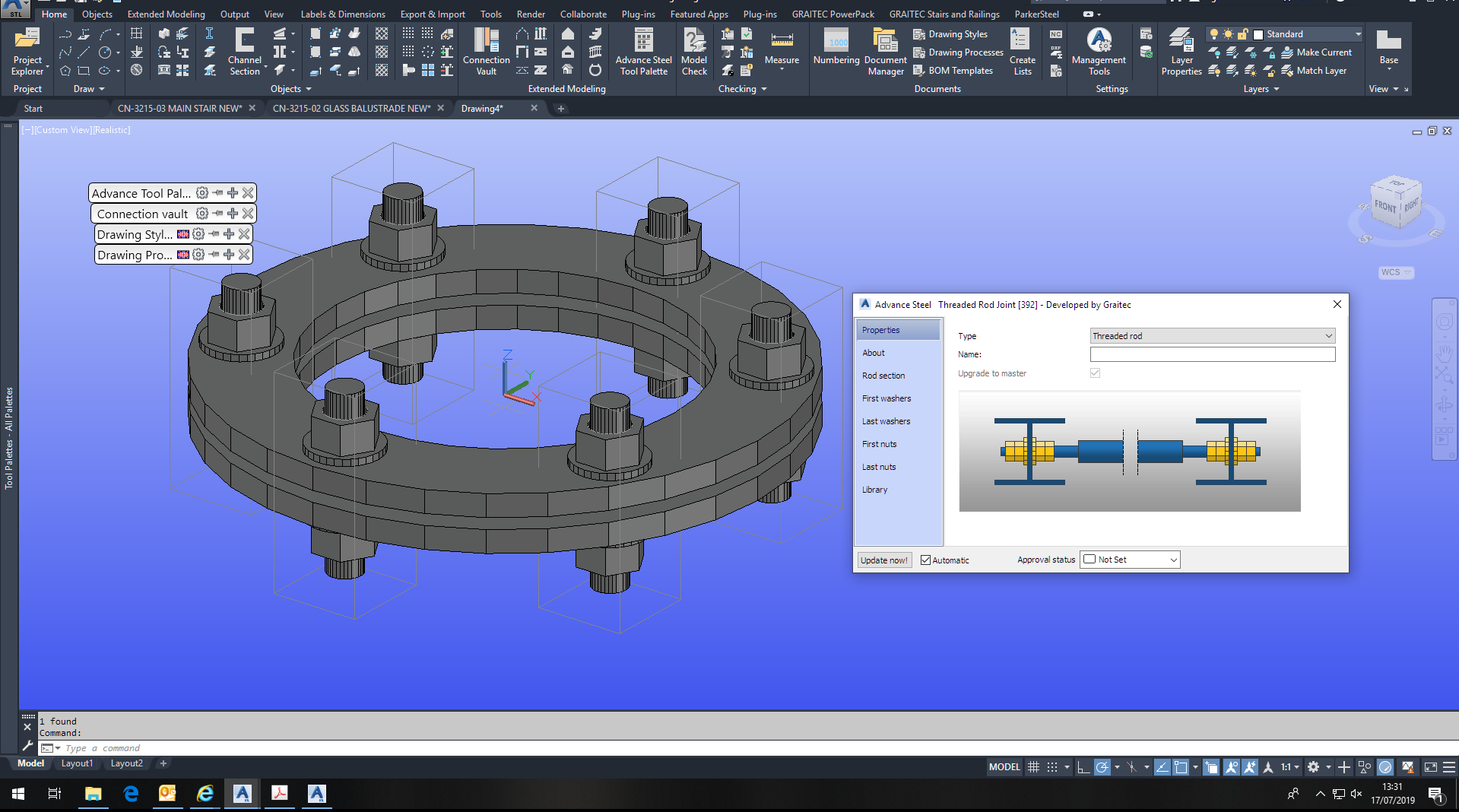Toggle polar tracking in status bar
This screenshot has height=812, width=1459.
[x=1102, y=767]
